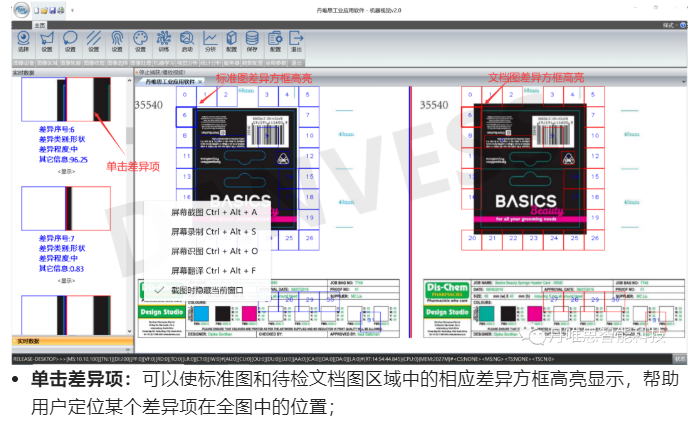
Task: Click region box 0 in the standard image
Action: tap(185, 95)
